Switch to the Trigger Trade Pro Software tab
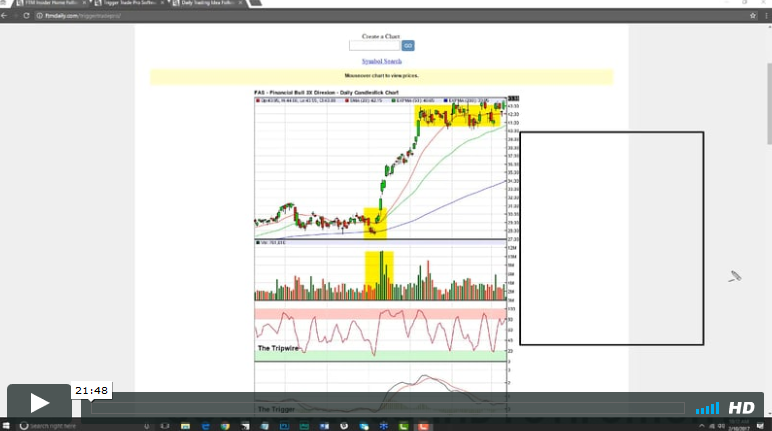This screenshot has height=431, width=772. coord(130,4)
